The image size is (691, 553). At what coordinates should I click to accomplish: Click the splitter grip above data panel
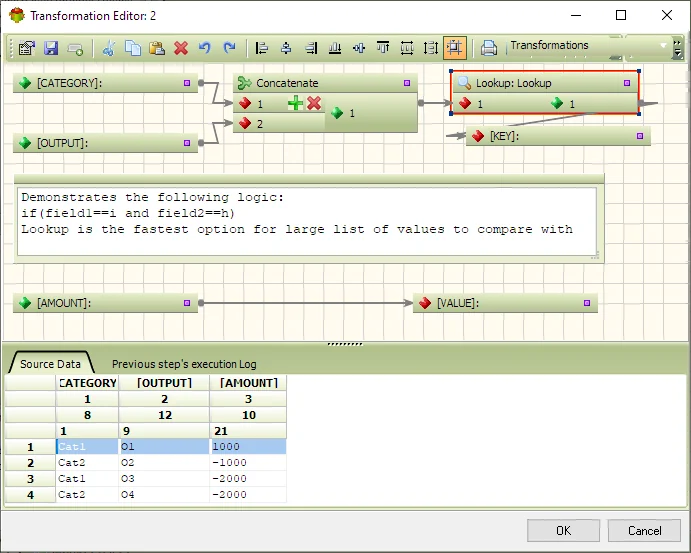(345, 344)
